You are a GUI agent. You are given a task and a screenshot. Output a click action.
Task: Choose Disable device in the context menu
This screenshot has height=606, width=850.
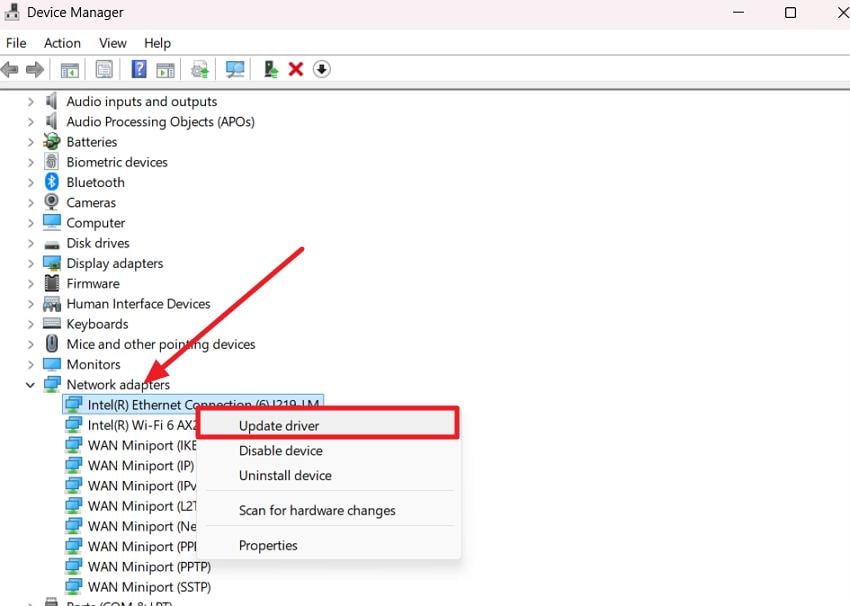click(282, 450)
